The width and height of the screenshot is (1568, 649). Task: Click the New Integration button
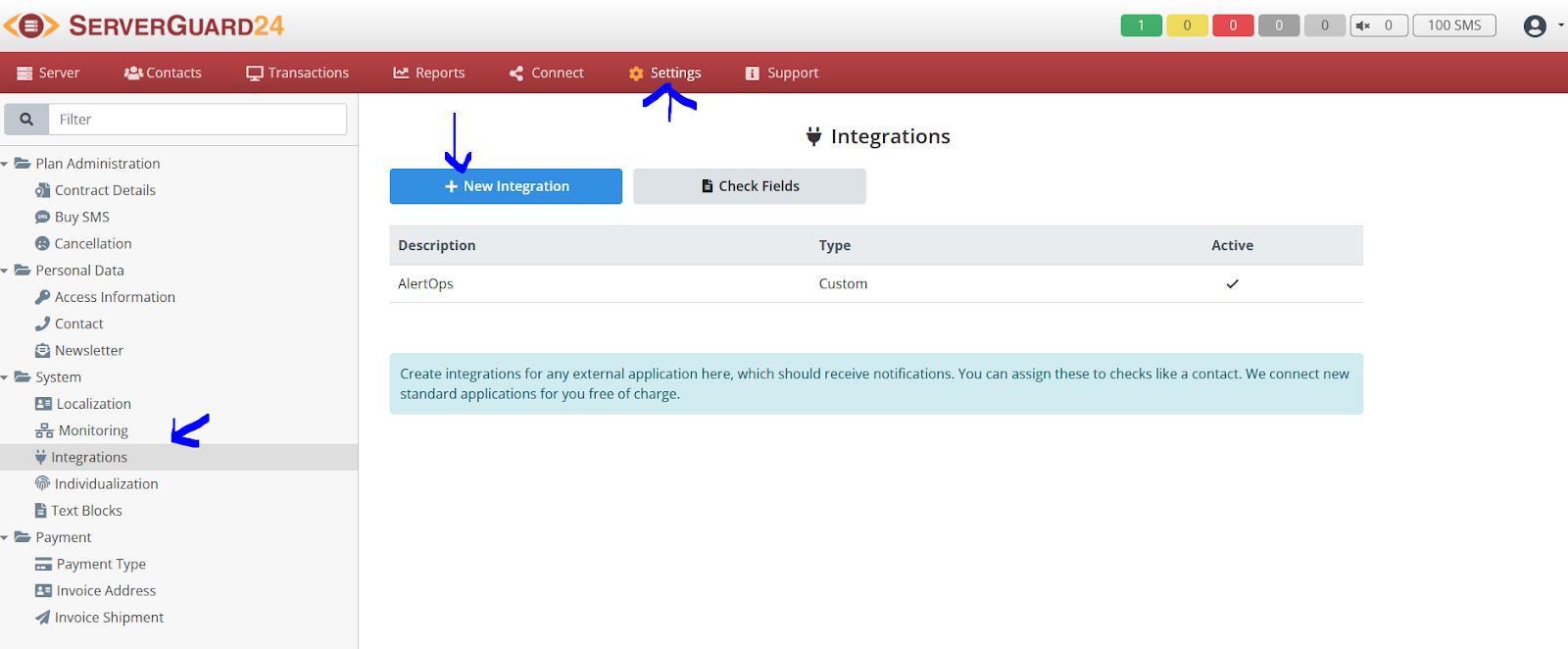(x=506, y=186)
